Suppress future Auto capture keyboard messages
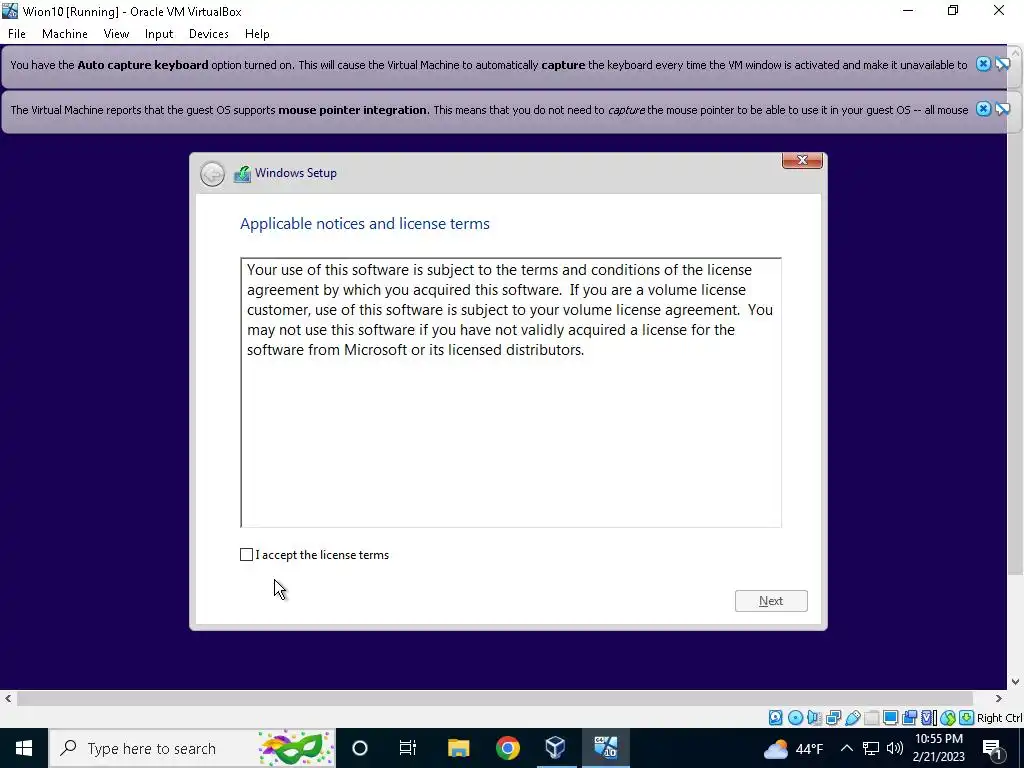Image resolution: width=1024 pixels, height=768 pixels. coord(1002,64)
